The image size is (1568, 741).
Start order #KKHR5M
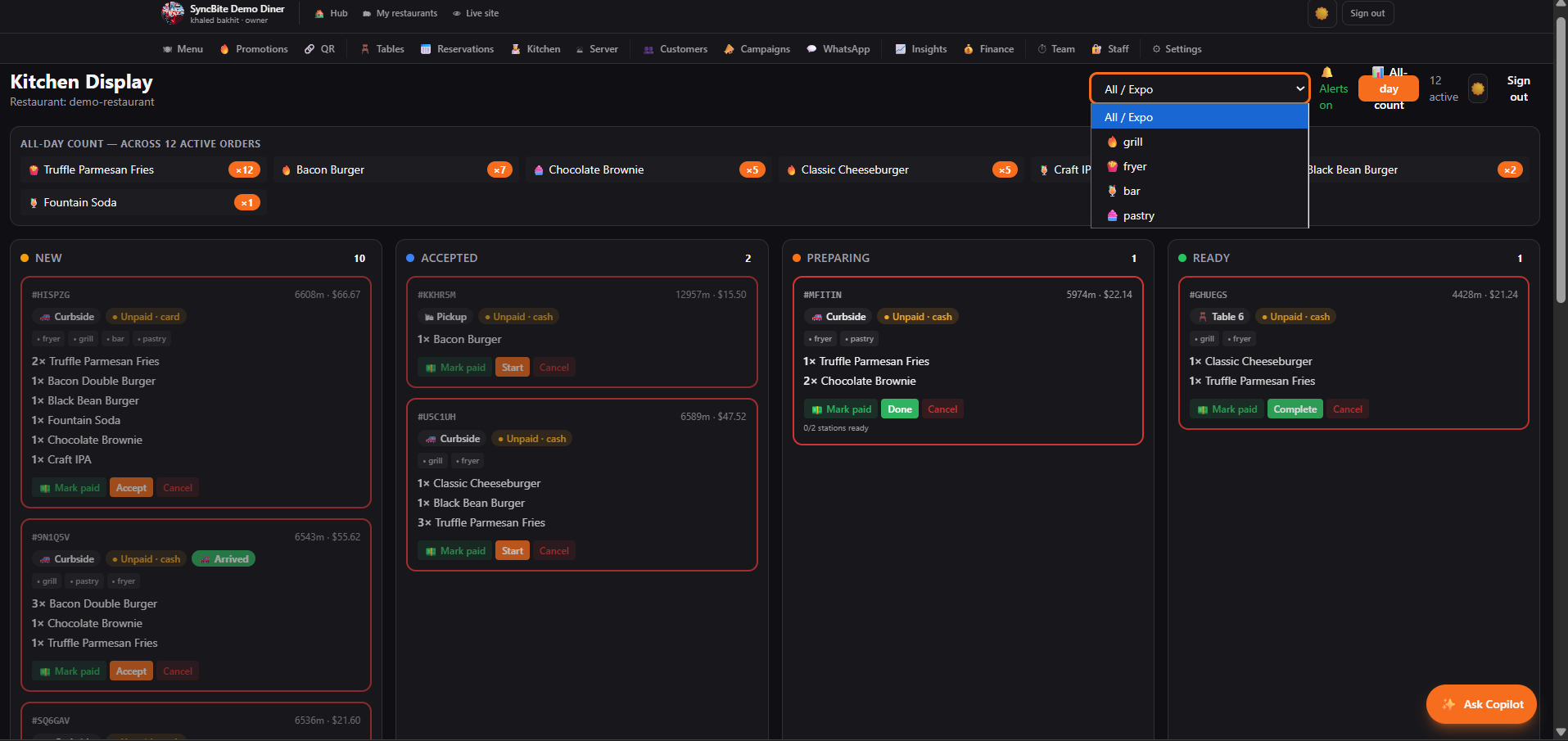[513, 368]
